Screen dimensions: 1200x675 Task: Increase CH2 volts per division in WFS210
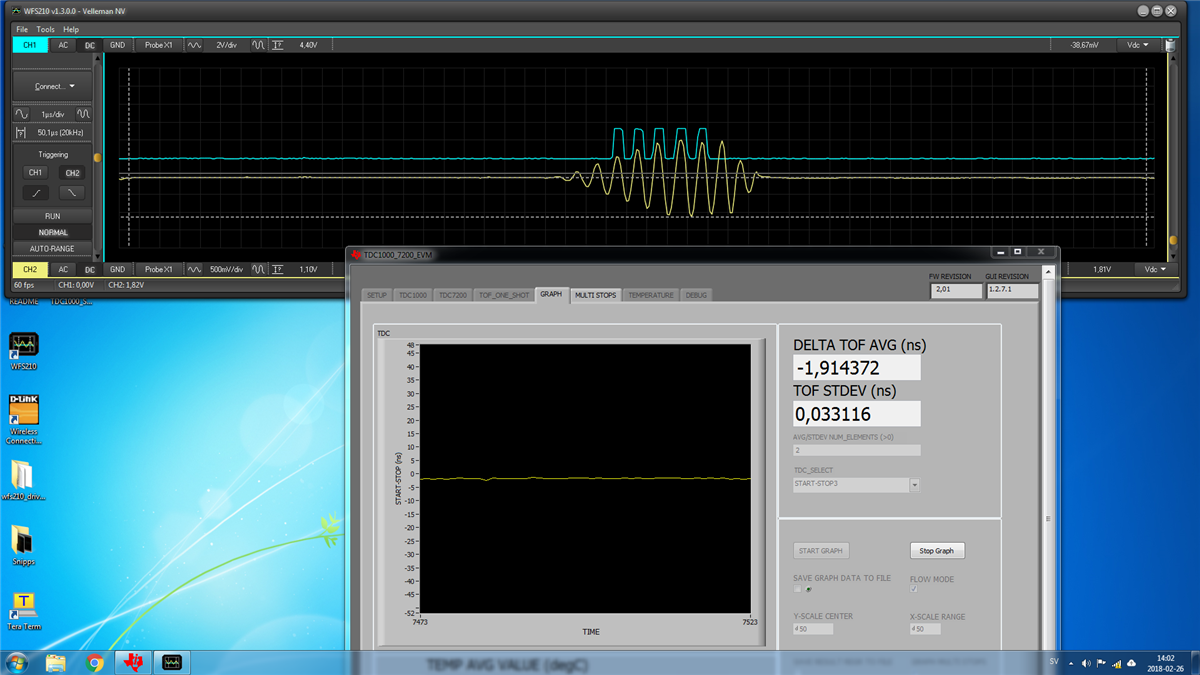pos(258,269)
